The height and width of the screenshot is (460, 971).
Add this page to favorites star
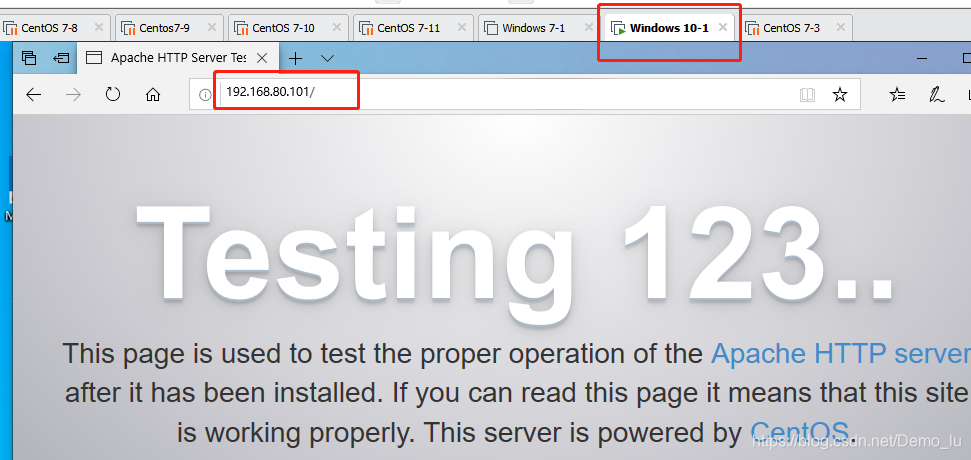840,95
